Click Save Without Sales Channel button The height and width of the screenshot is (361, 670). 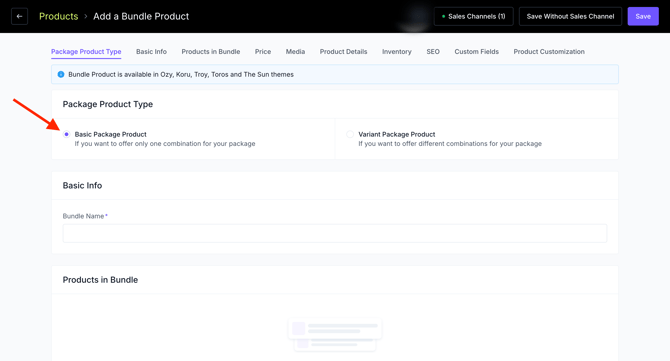[570, 16]
